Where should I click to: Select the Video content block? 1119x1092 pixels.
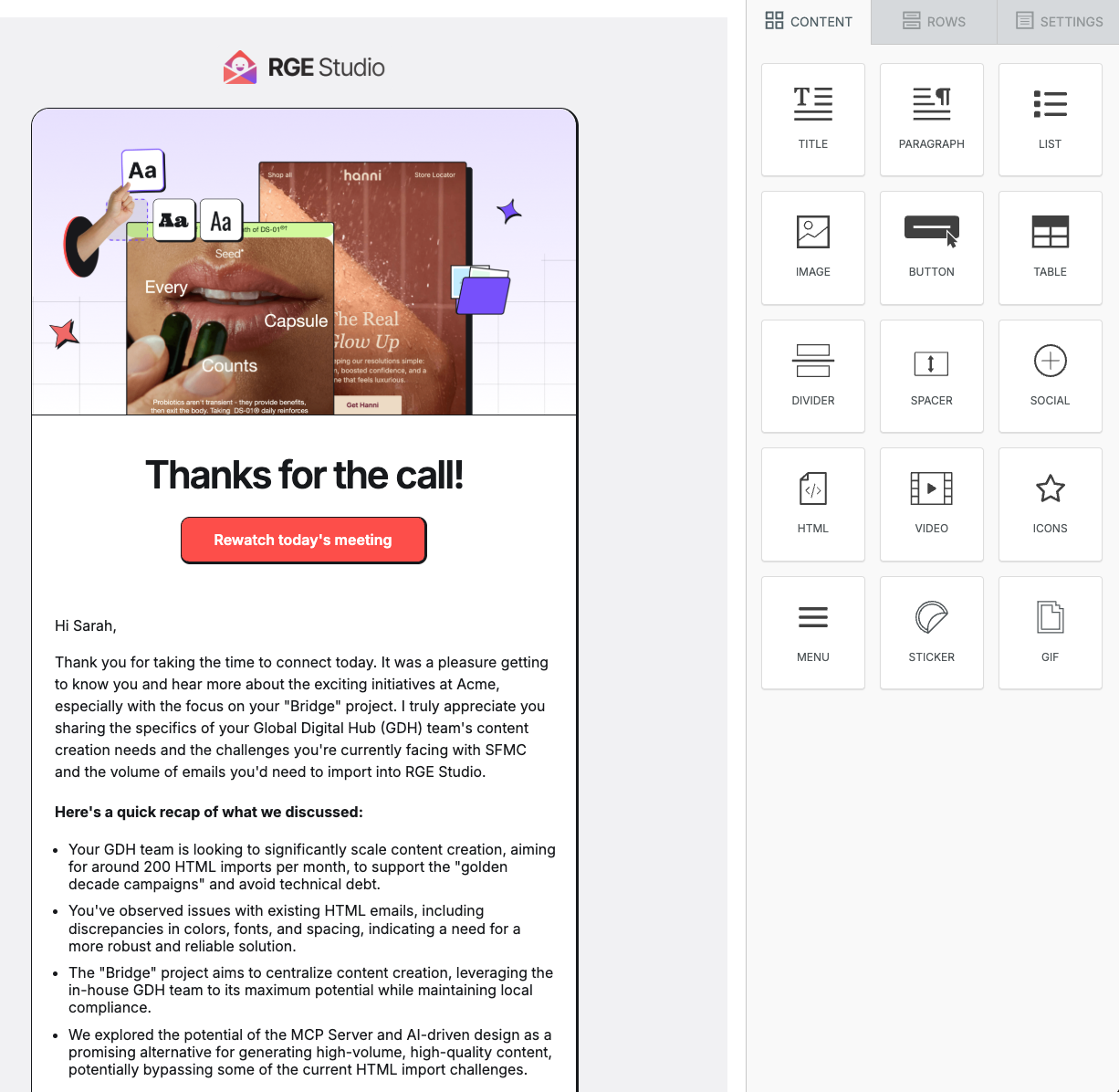pyautogui.click(x=931, y=504)
